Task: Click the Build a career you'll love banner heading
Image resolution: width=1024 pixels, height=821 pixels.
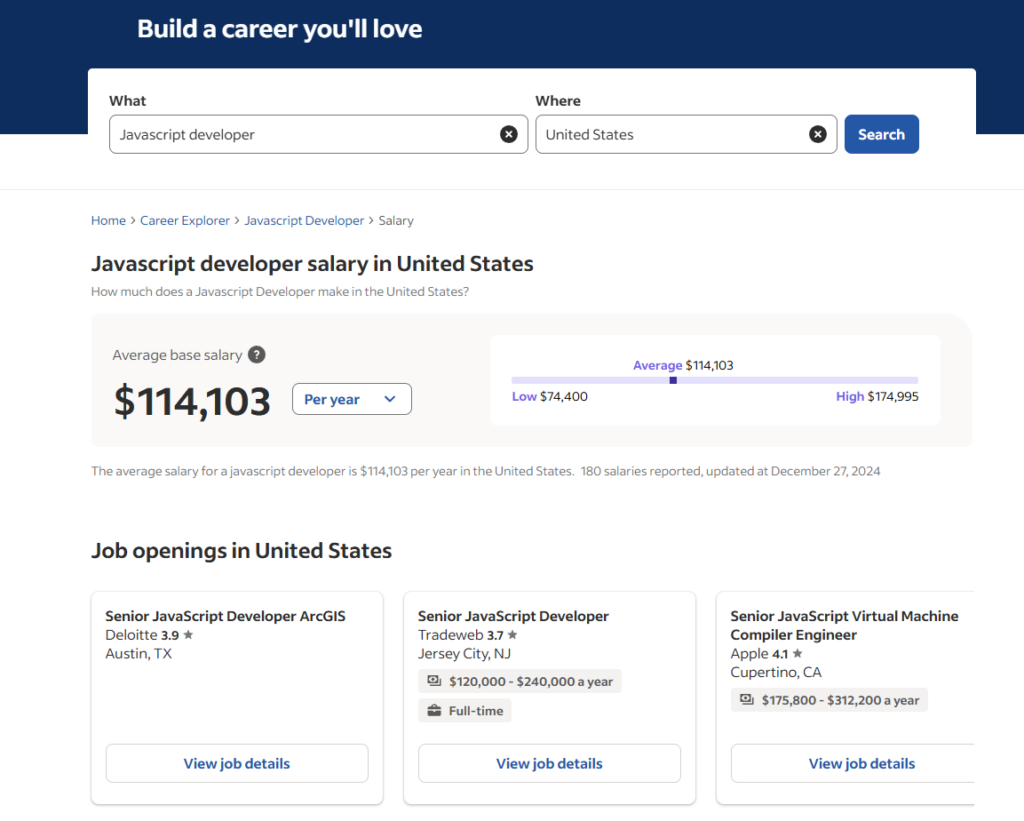Action: 280,29
